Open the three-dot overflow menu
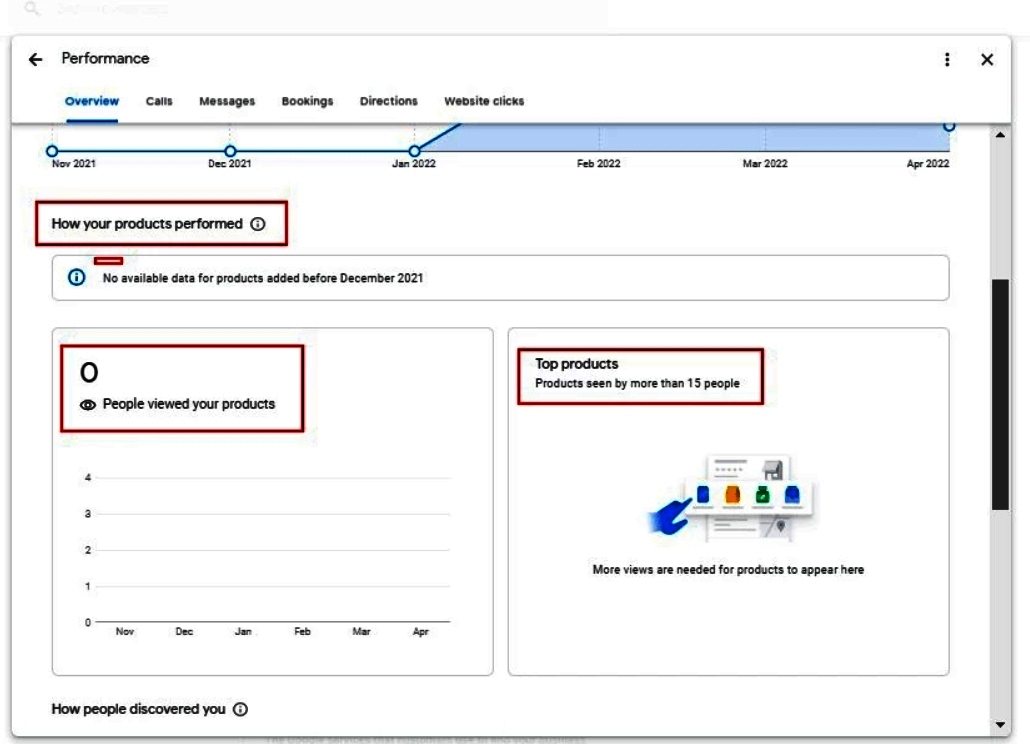The image size is (1030, 744). pos(945,61)
